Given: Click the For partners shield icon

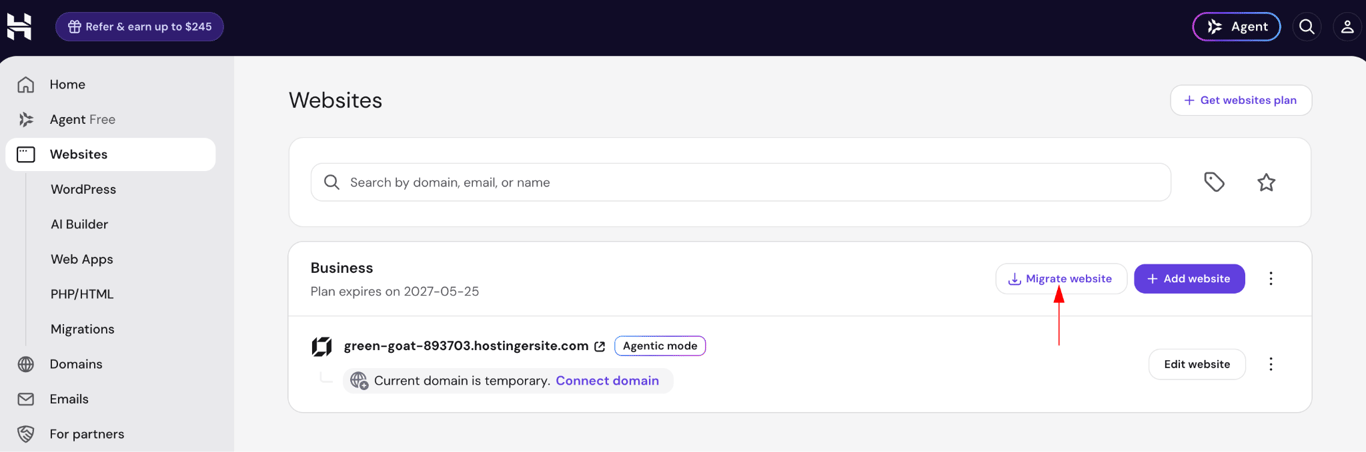Looking at the screenshot, I should [26, 434].
